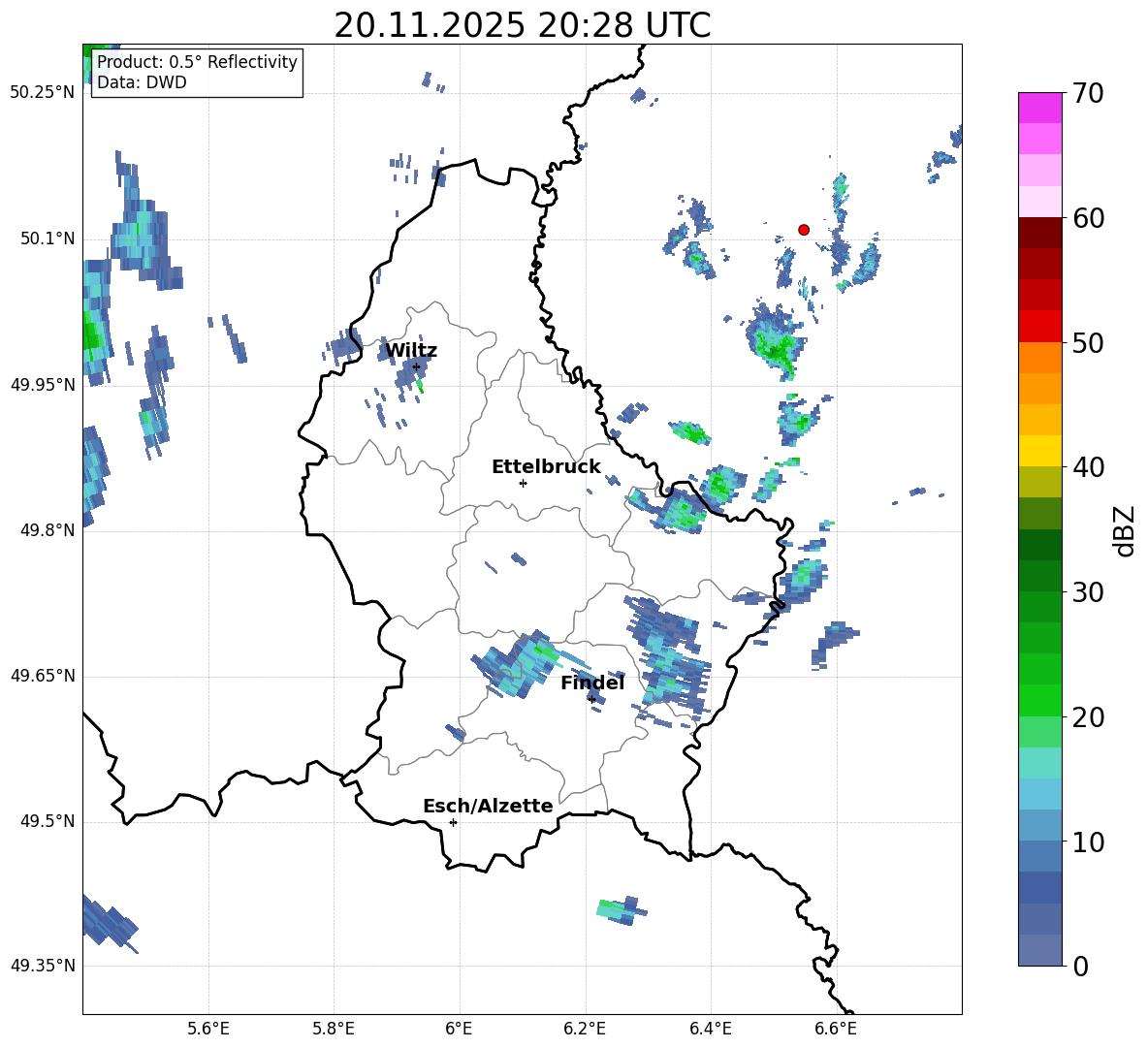Pick the bottom-most slate blue colorbar swatch

(x=1040, y=950)
